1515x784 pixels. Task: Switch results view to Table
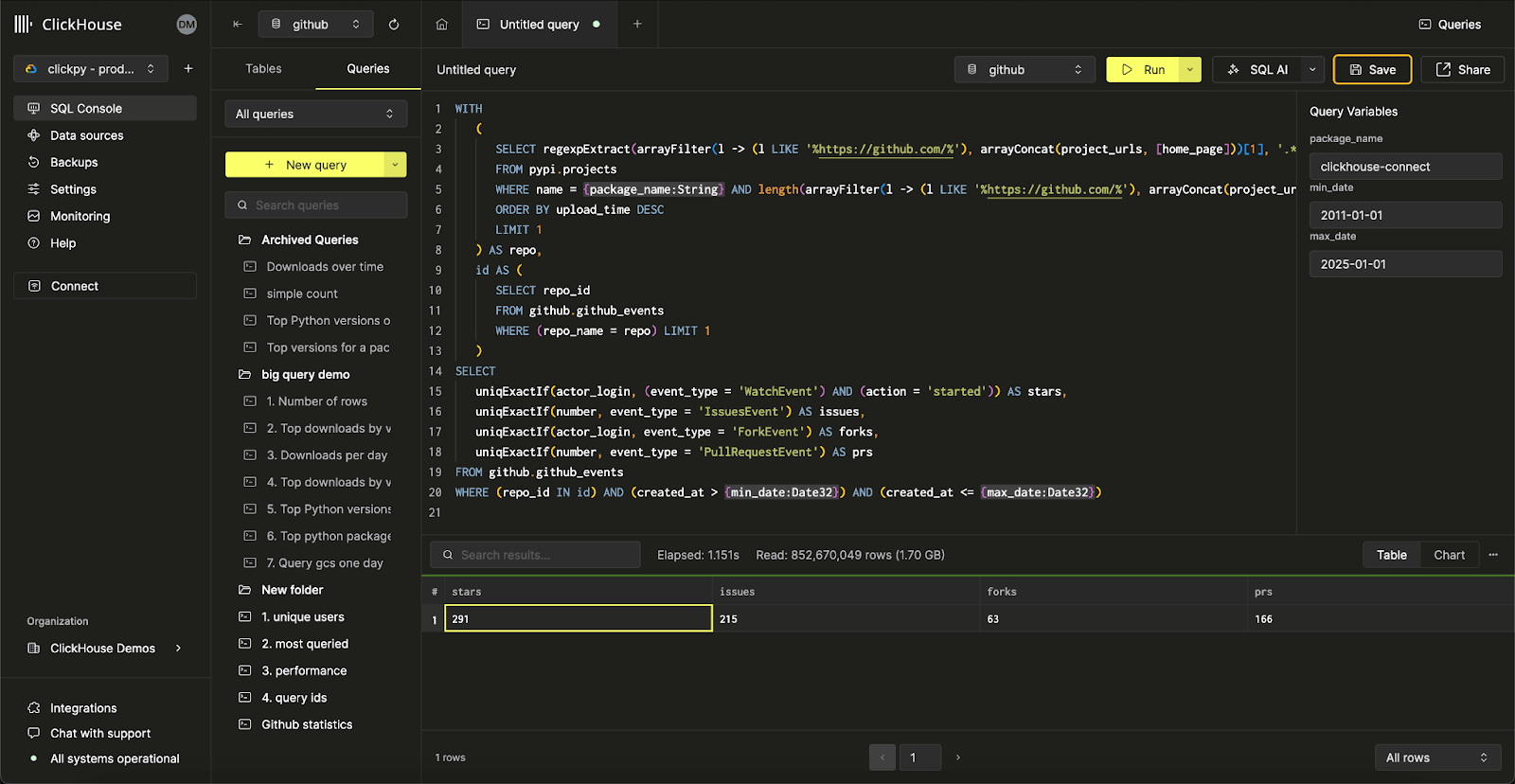click(1391, 555)
